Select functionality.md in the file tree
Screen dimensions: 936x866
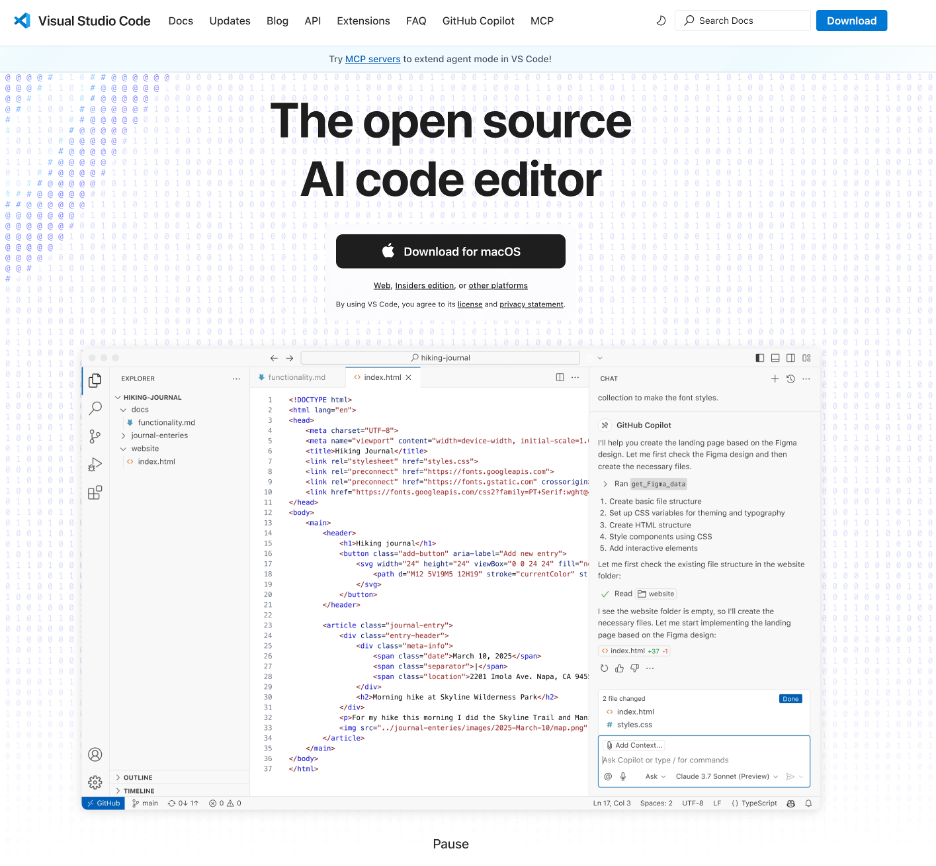[166, 423]
